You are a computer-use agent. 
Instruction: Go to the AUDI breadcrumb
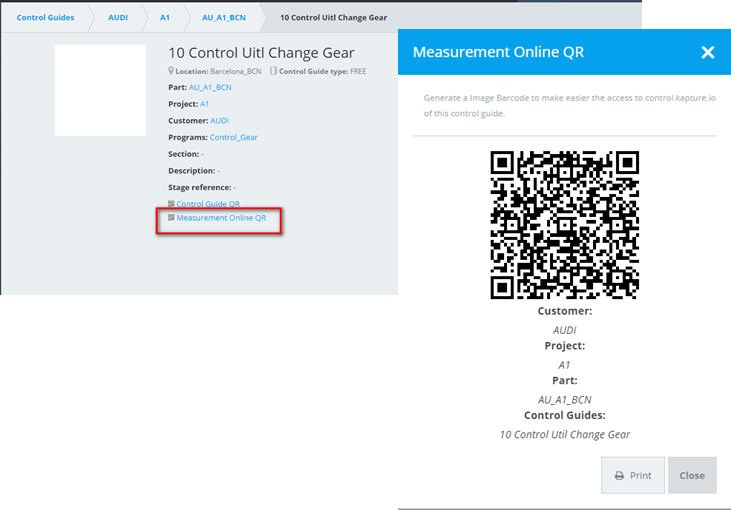click(118, 18)
